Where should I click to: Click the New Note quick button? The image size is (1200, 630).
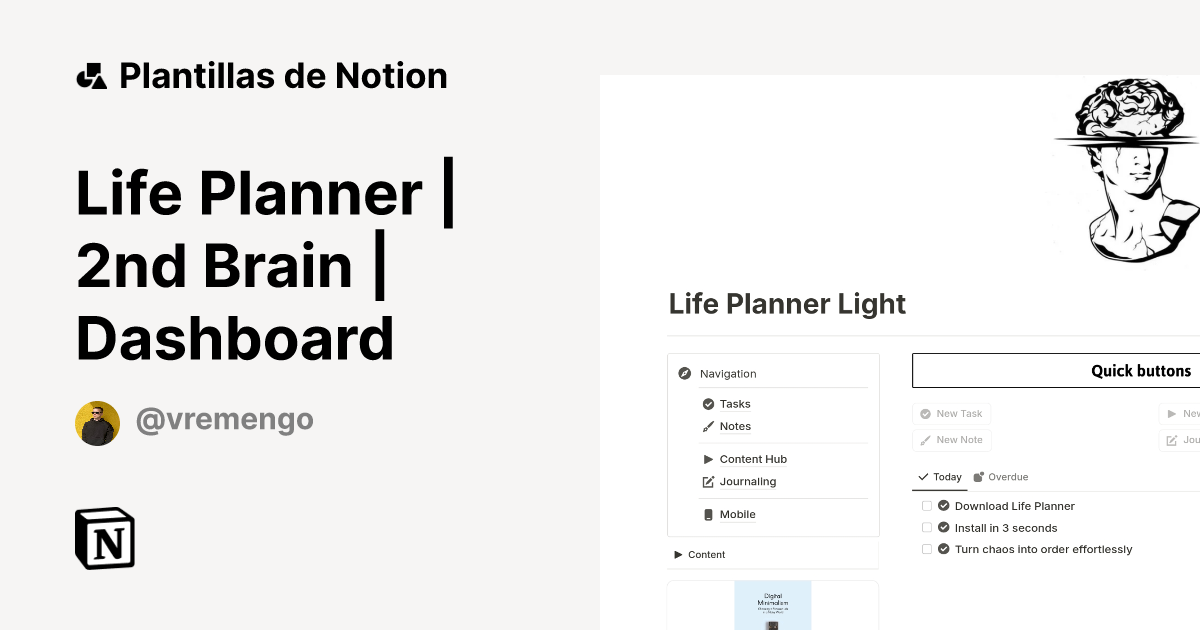pos(951,439)
